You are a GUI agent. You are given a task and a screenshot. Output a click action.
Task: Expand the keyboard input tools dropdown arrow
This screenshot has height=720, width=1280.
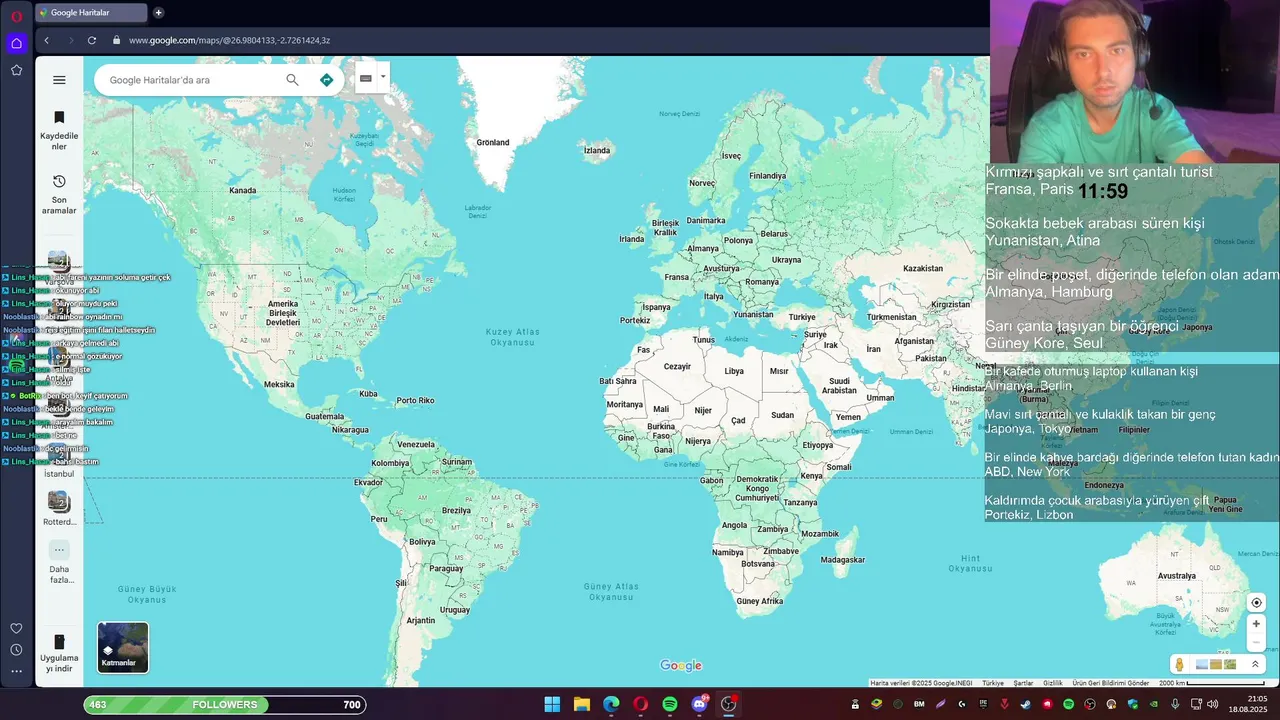point(383,77)
